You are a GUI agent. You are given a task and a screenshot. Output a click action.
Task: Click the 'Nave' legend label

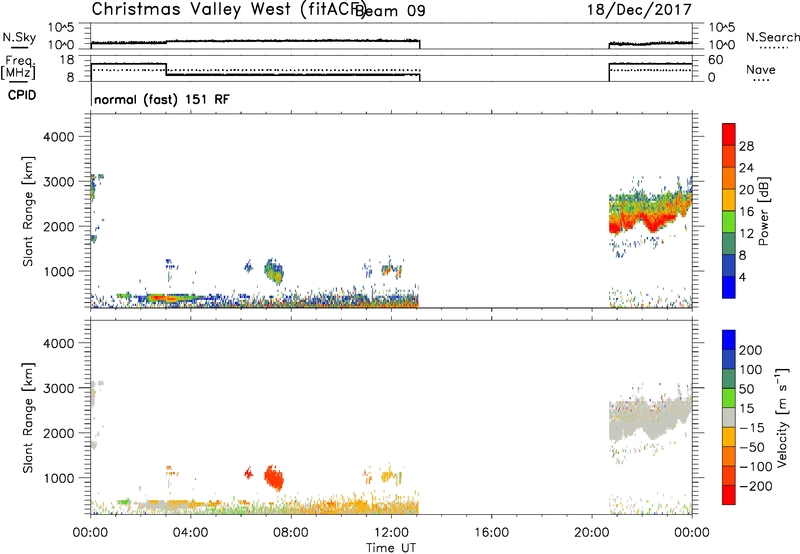(x=761, y=70)
